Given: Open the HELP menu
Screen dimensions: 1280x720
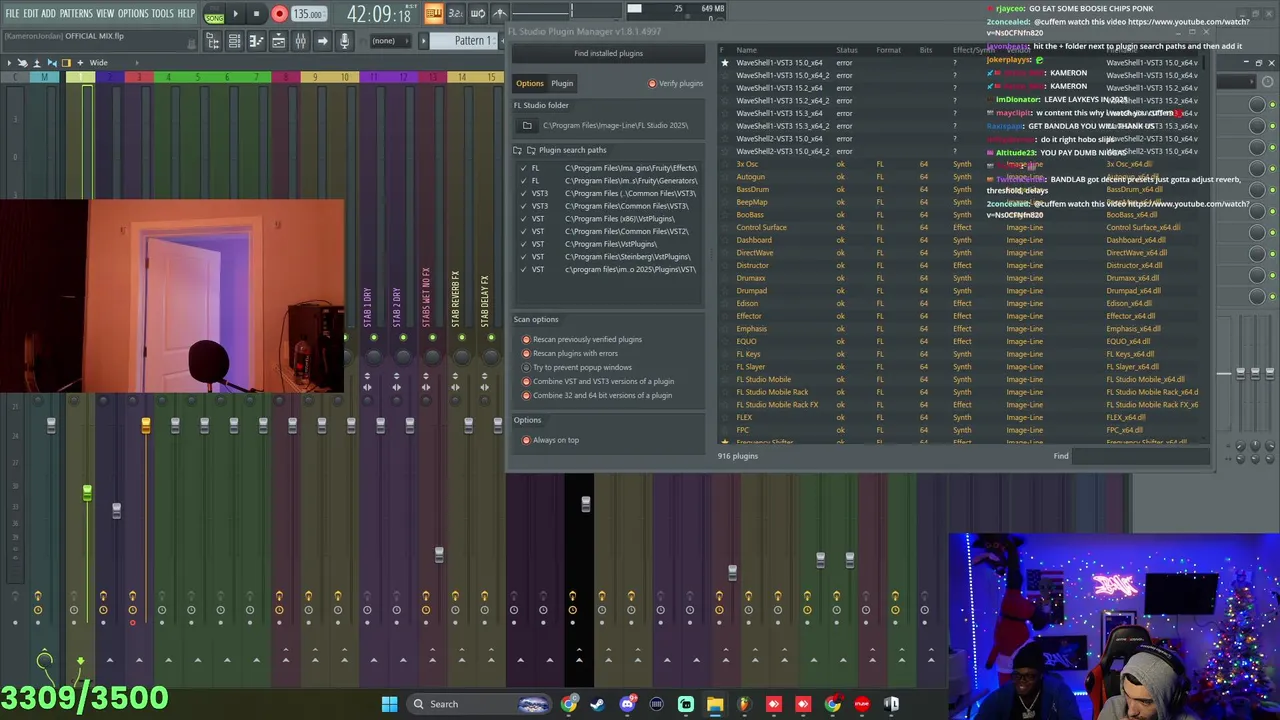Looking at the screenshot, I should 186,14.
